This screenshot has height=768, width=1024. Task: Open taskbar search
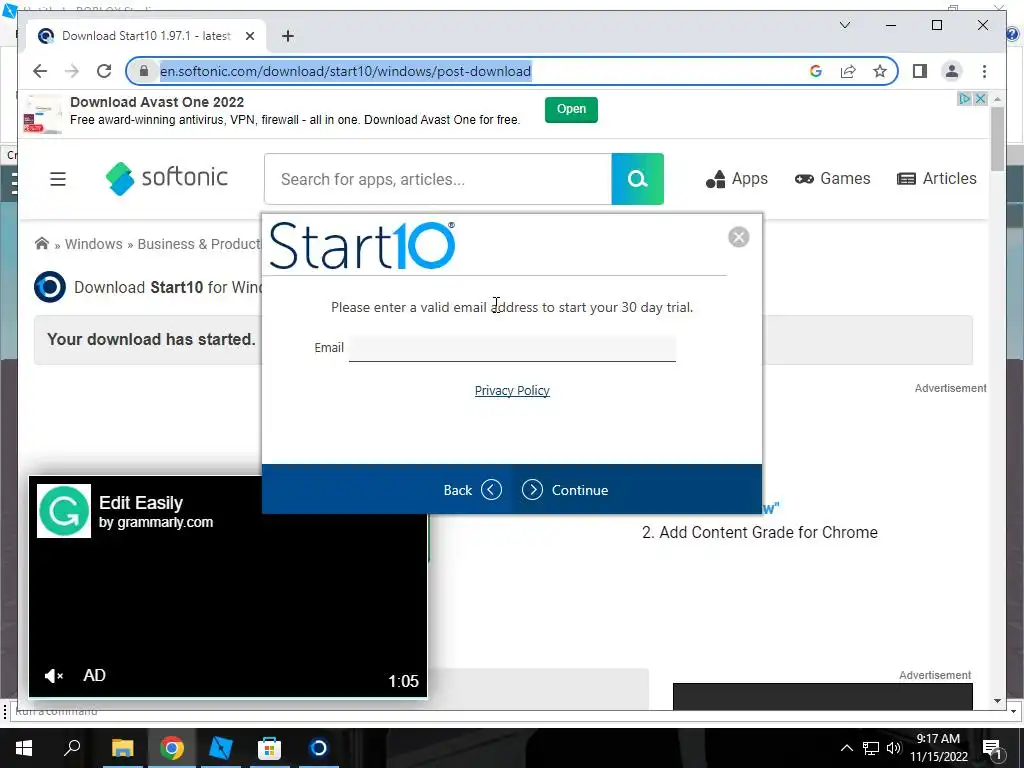click(x=72, y=748)
